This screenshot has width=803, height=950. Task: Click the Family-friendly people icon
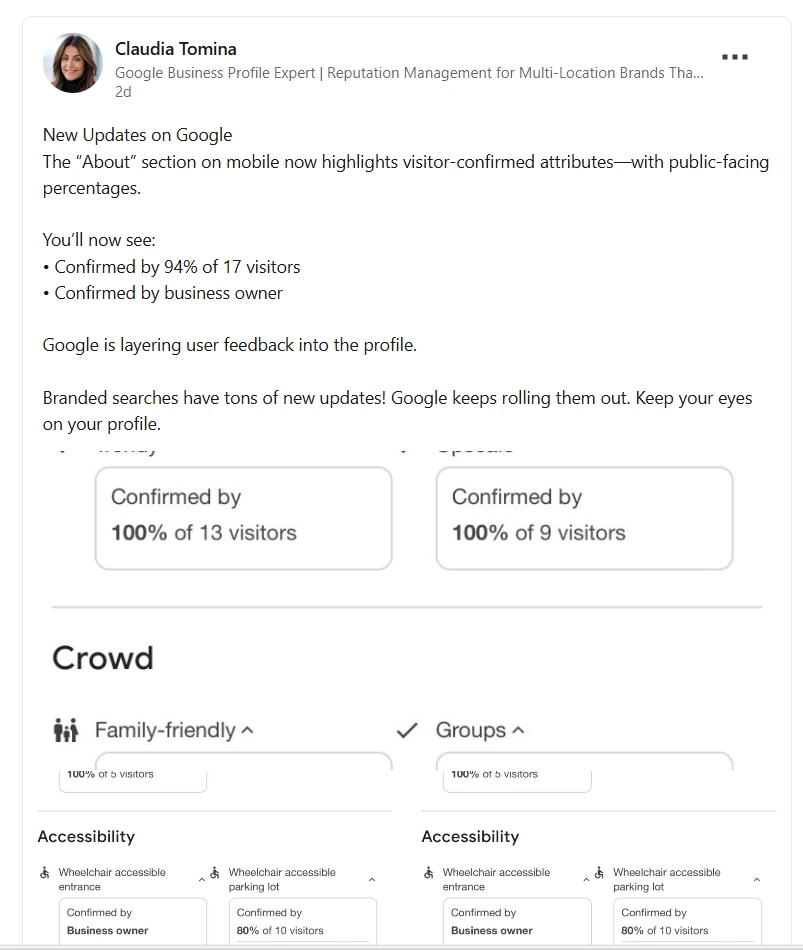pos(66,730)
